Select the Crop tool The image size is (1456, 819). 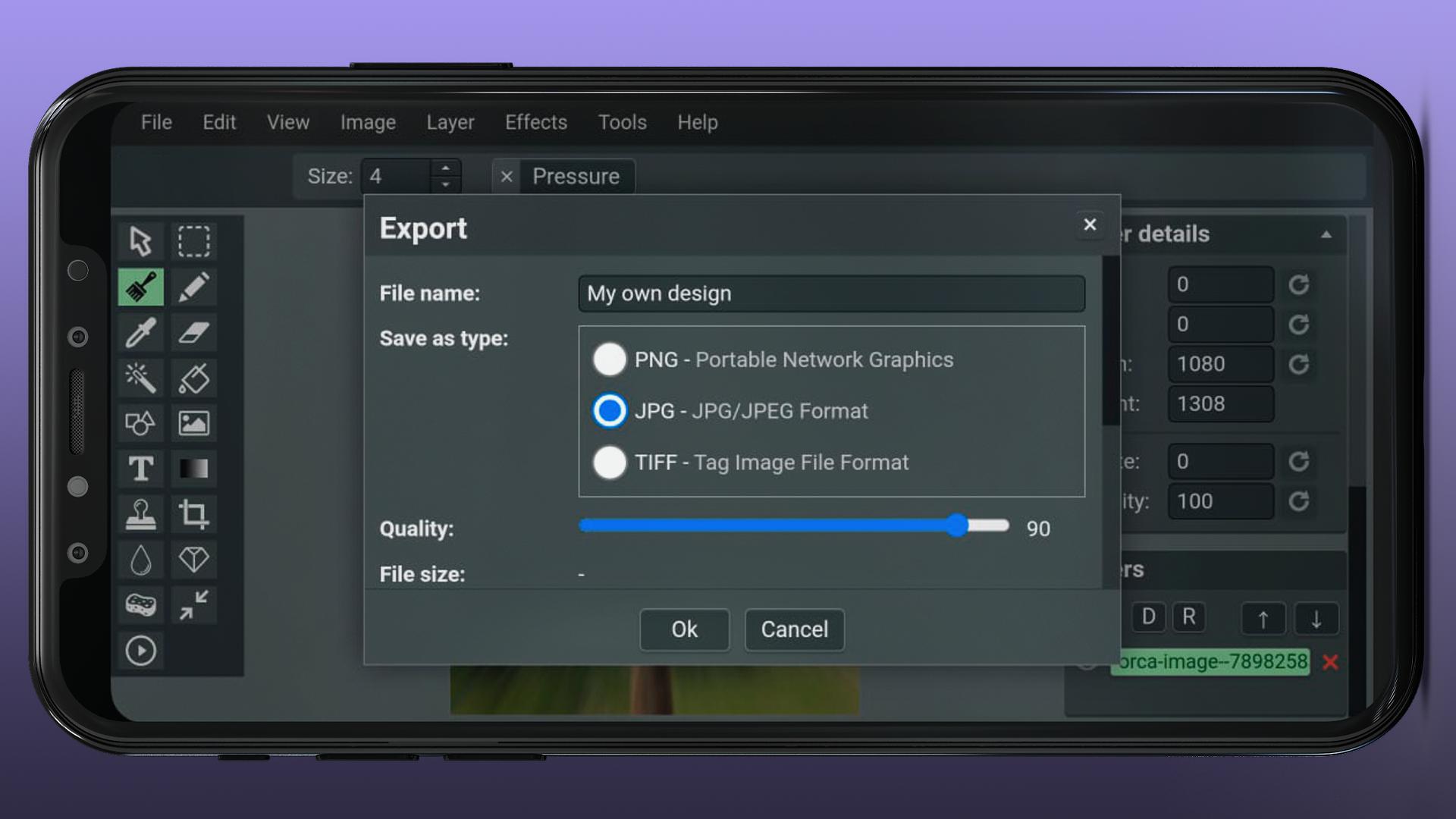[x=194, y=514]
